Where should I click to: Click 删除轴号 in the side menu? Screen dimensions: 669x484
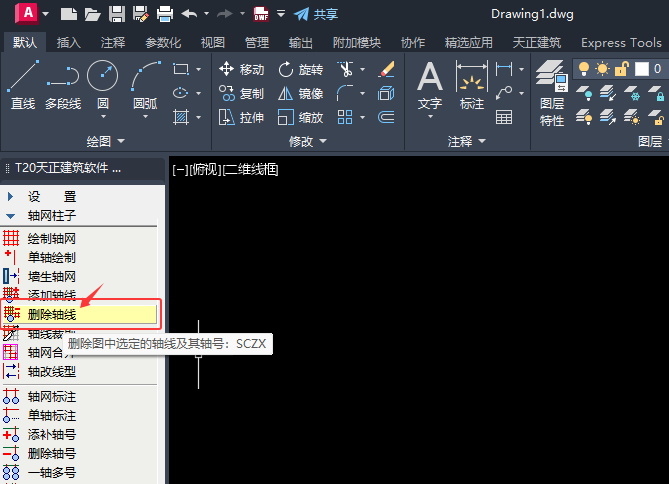(52, 453)
